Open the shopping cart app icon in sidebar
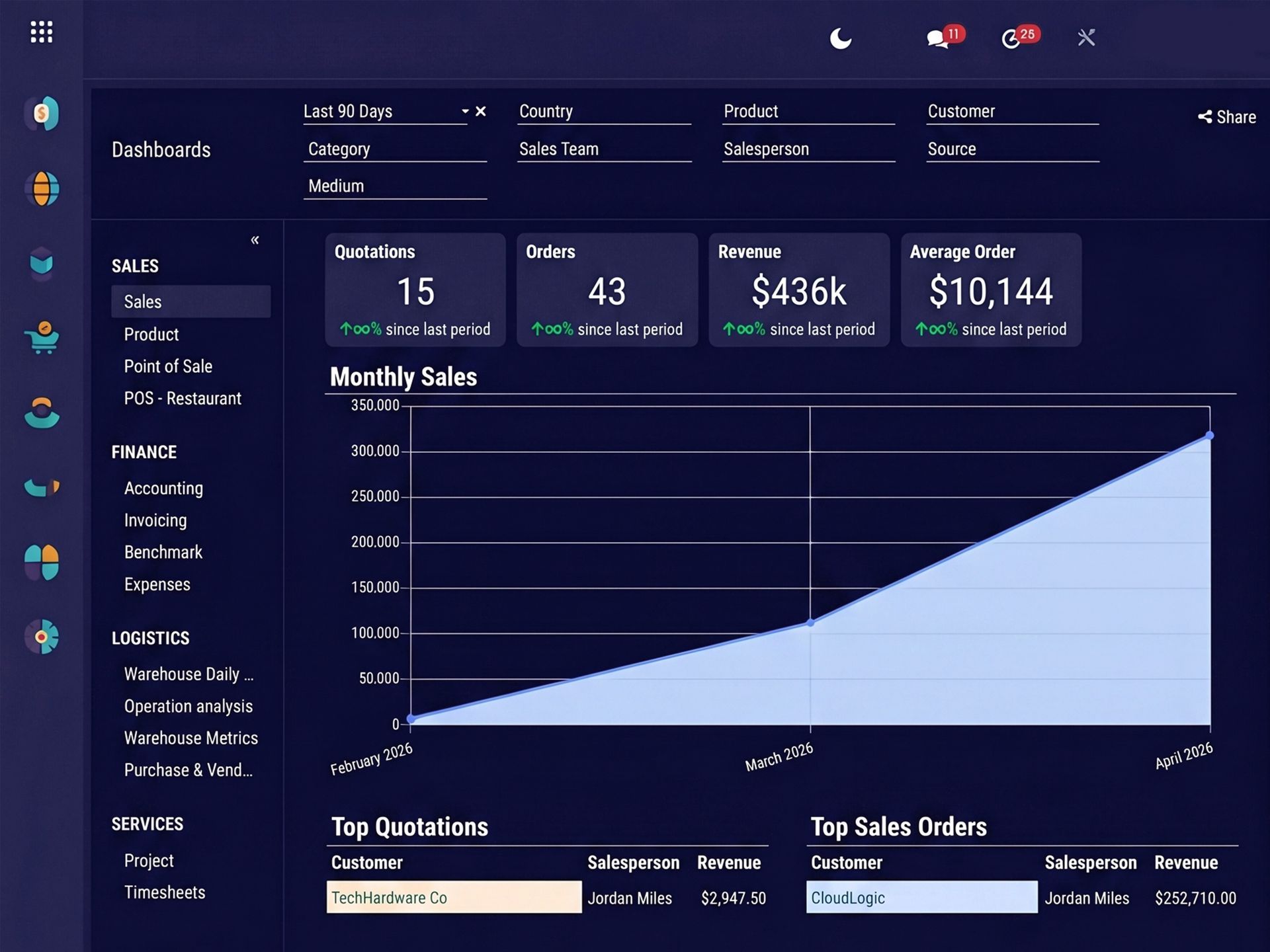This screenshot has height=952, width=1270. click(x=42, y=337)
